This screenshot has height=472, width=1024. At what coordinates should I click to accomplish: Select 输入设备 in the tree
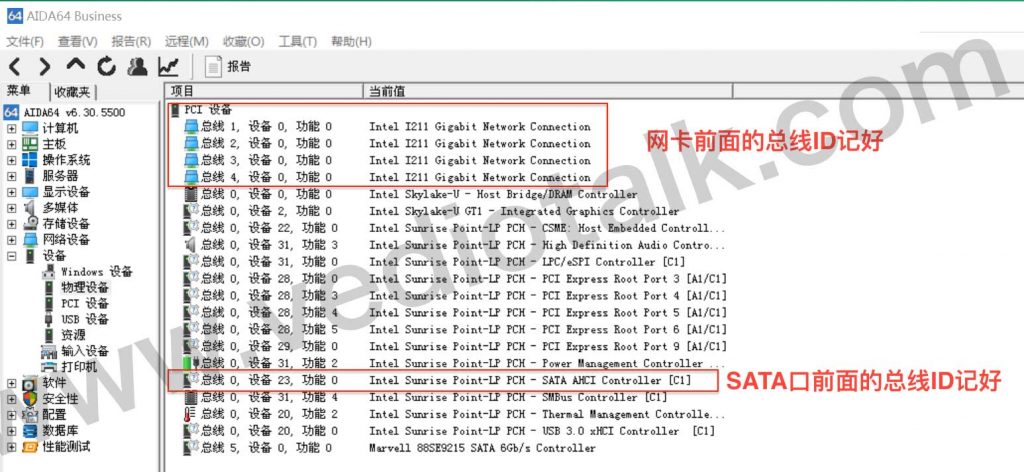(85, 351)
